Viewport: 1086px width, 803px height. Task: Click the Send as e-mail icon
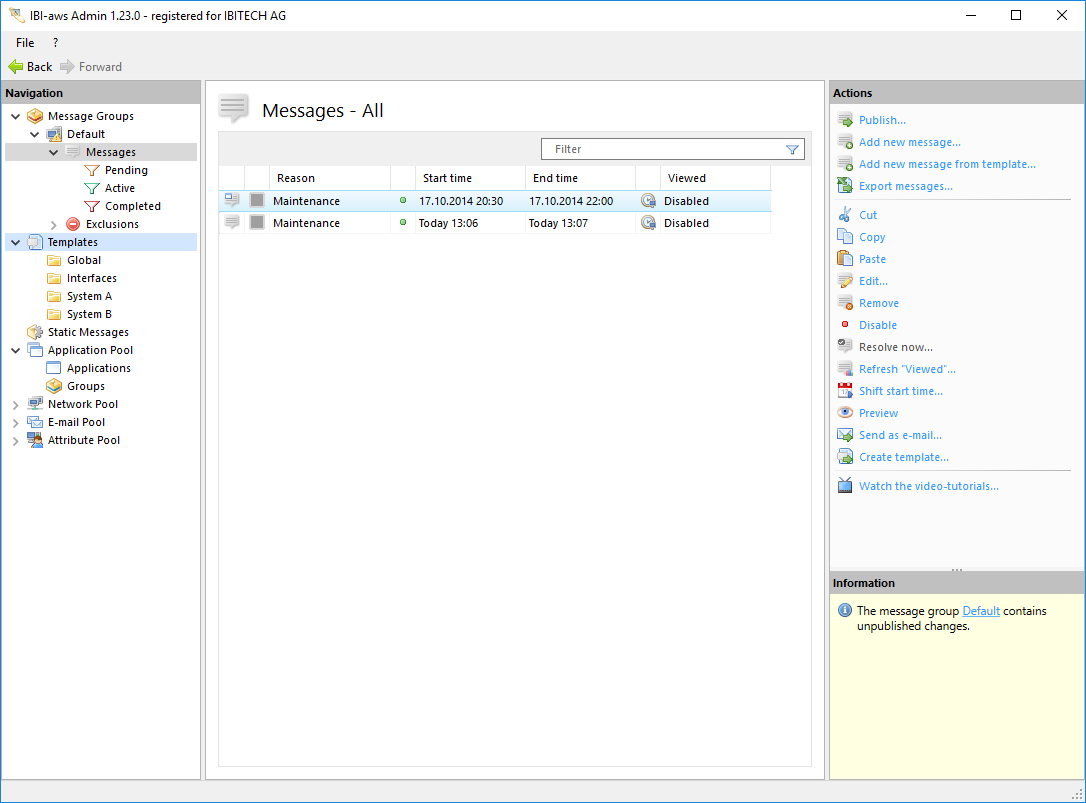click(x=845, y=435)
